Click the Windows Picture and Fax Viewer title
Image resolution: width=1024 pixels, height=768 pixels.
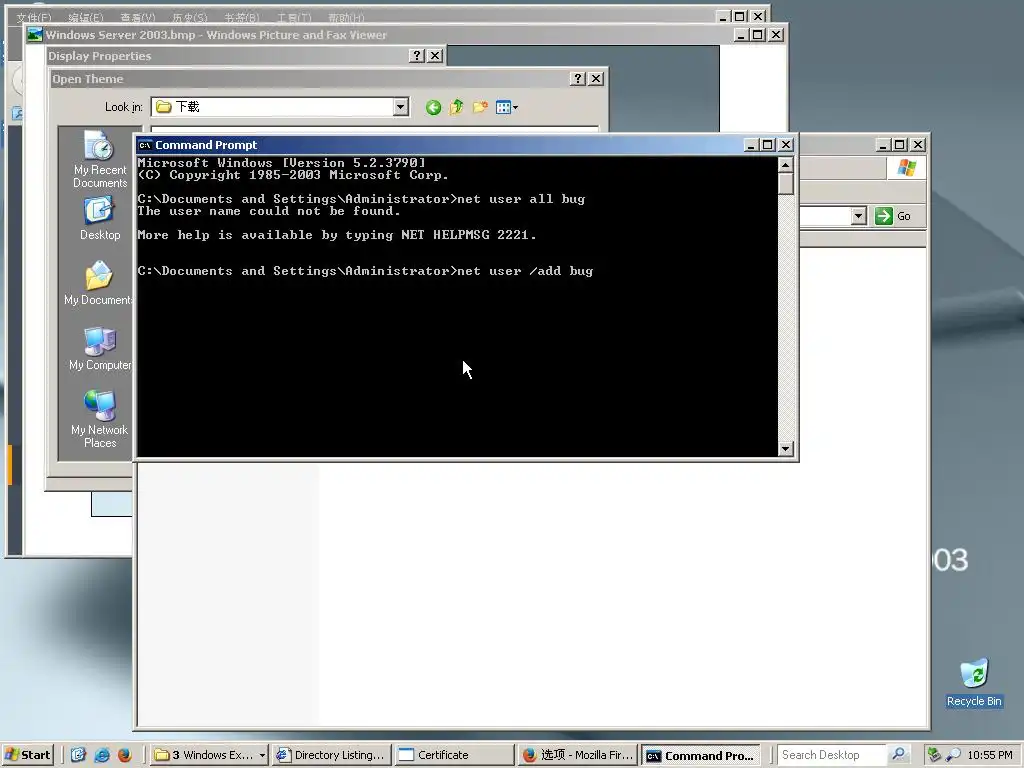pos(216,35)
